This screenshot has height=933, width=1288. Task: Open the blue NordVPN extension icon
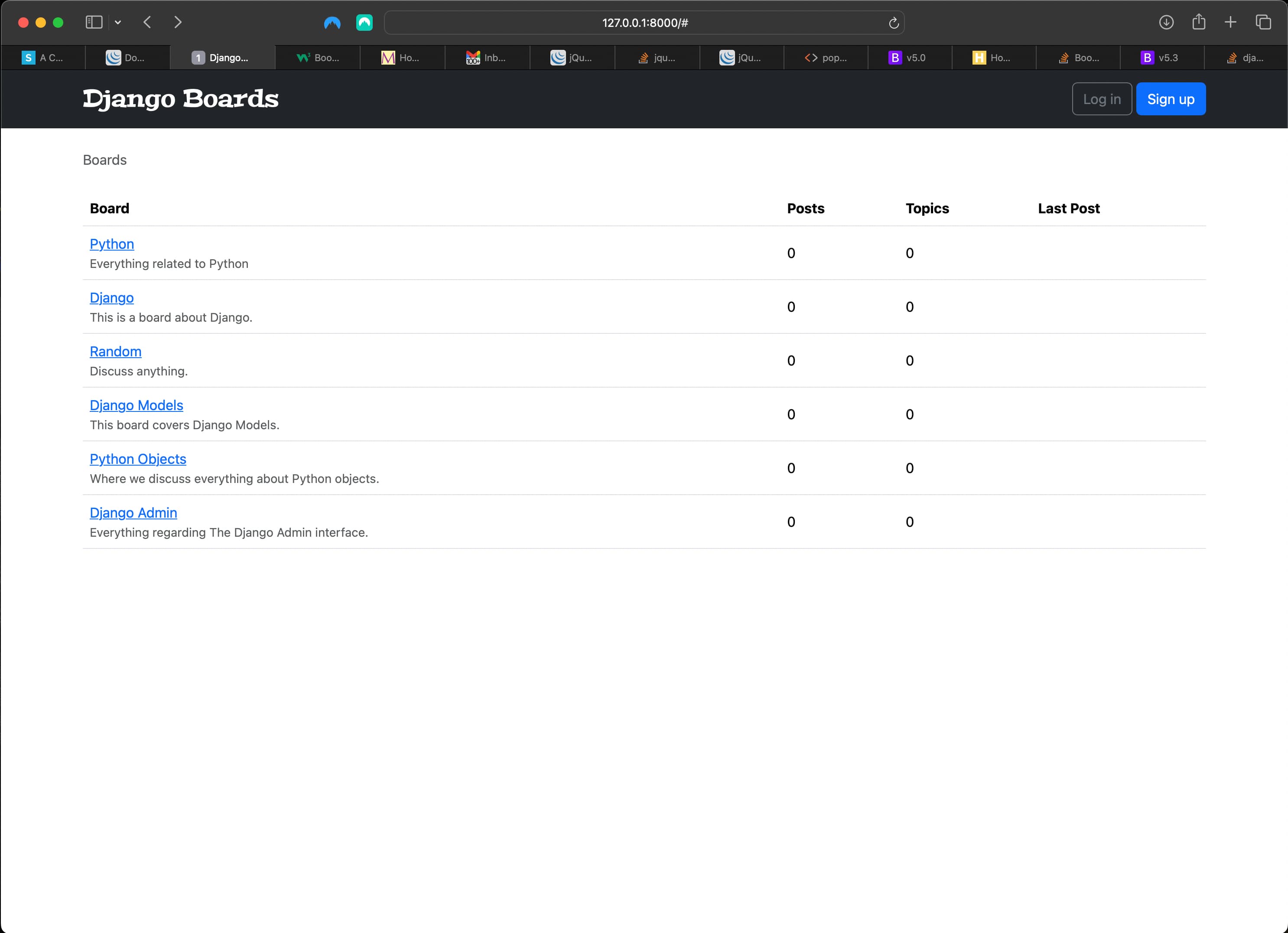pos(332,23)
